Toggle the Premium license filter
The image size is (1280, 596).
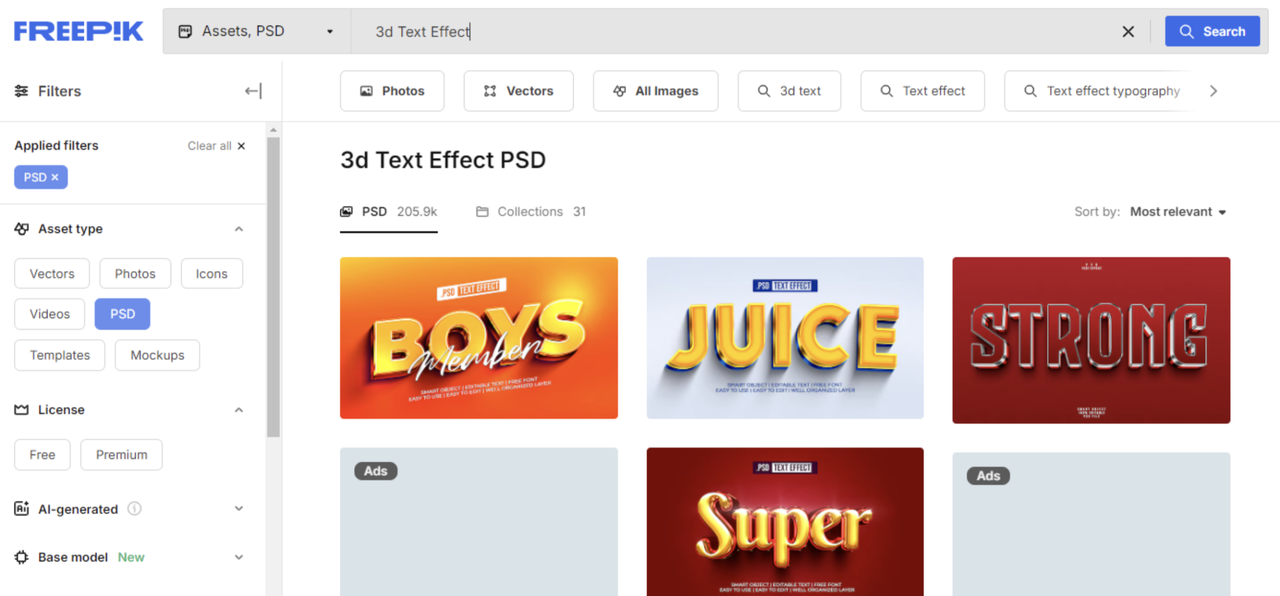pos(121,455)
